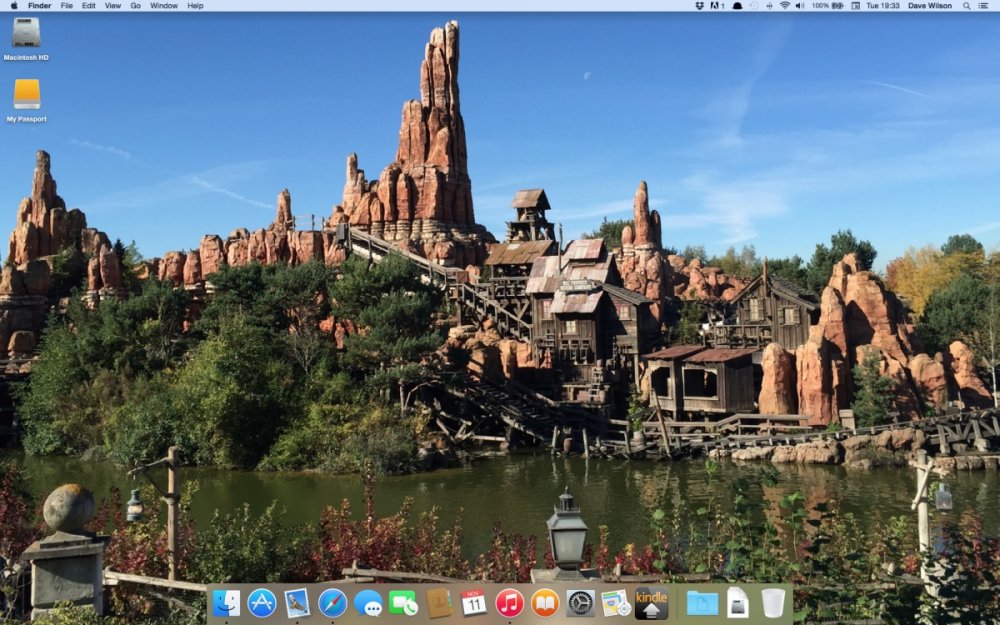Open the Apple menu
1000x625 pixels.
pyautogui.click(x=12, y=6)
